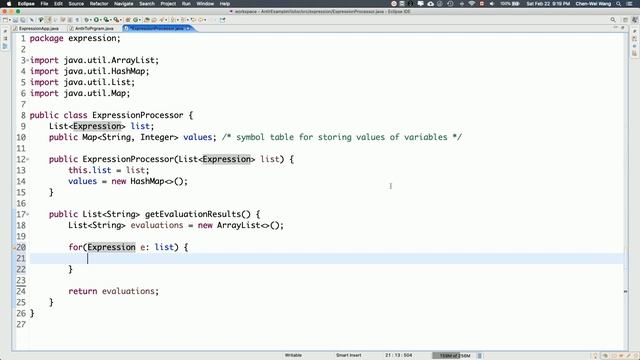Open the Source menu

76,4
